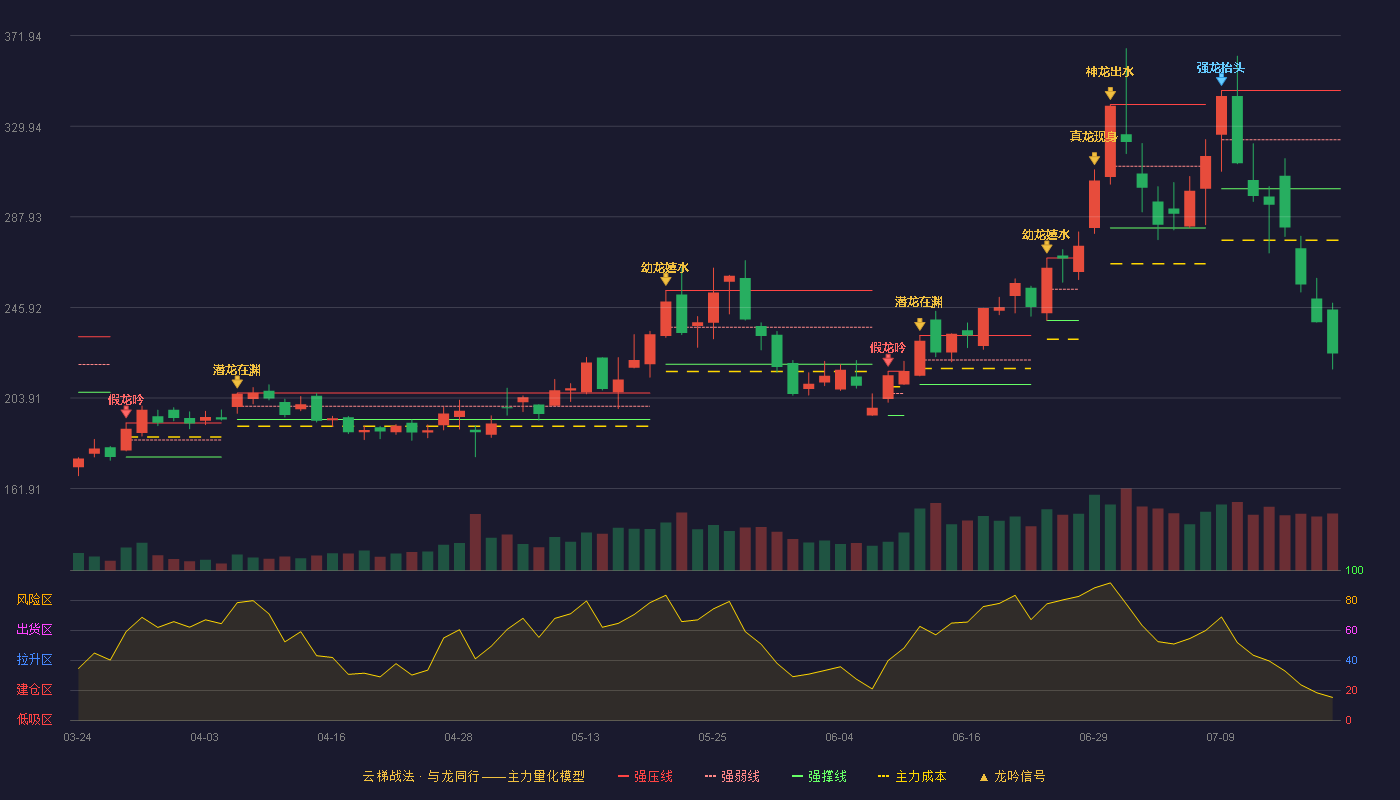Select the 风险区 zone label
The image size is (1400, 800).
[35, 600]
